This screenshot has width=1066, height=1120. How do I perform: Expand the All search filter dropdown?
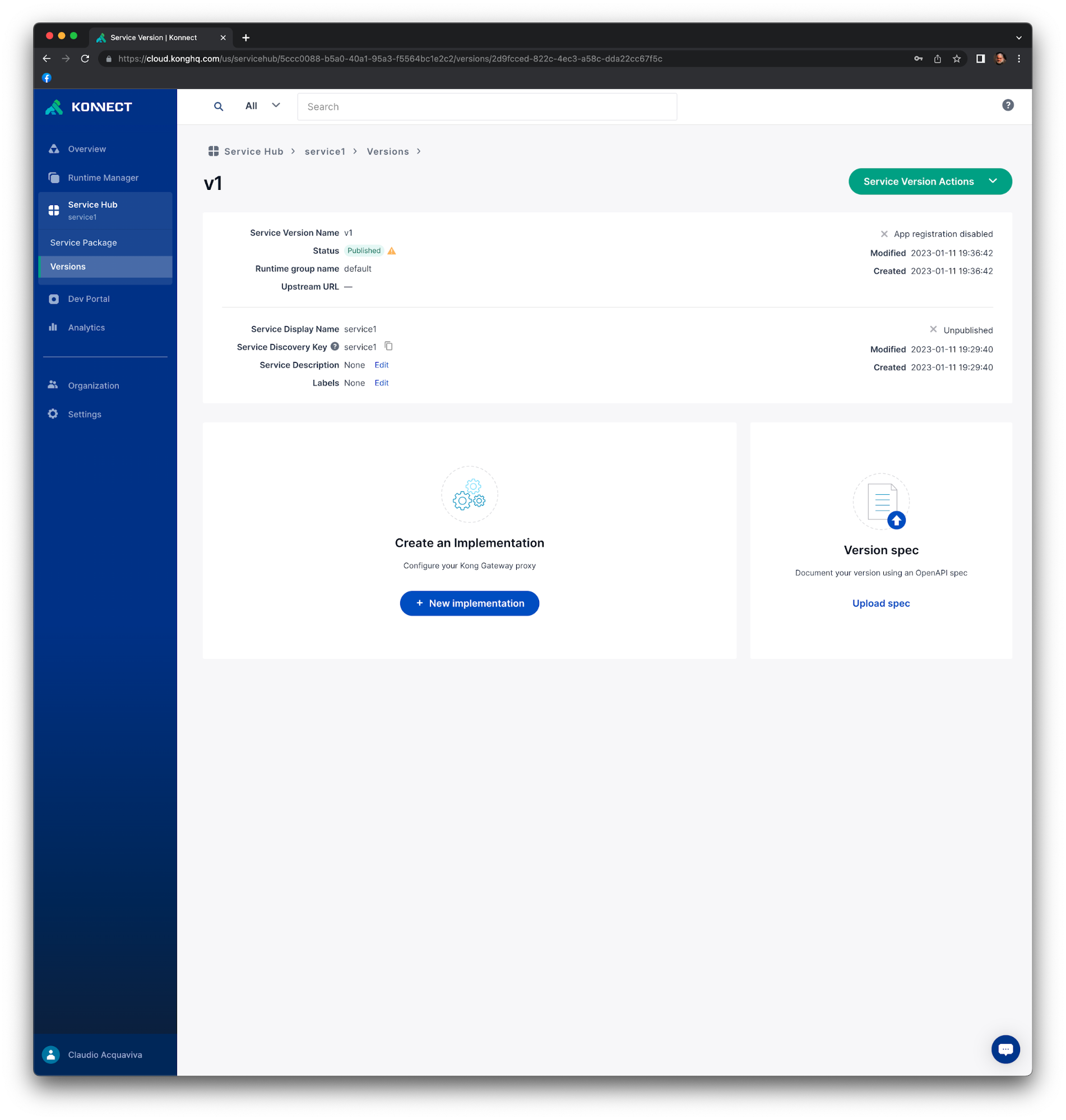click(x=262, y=106)
